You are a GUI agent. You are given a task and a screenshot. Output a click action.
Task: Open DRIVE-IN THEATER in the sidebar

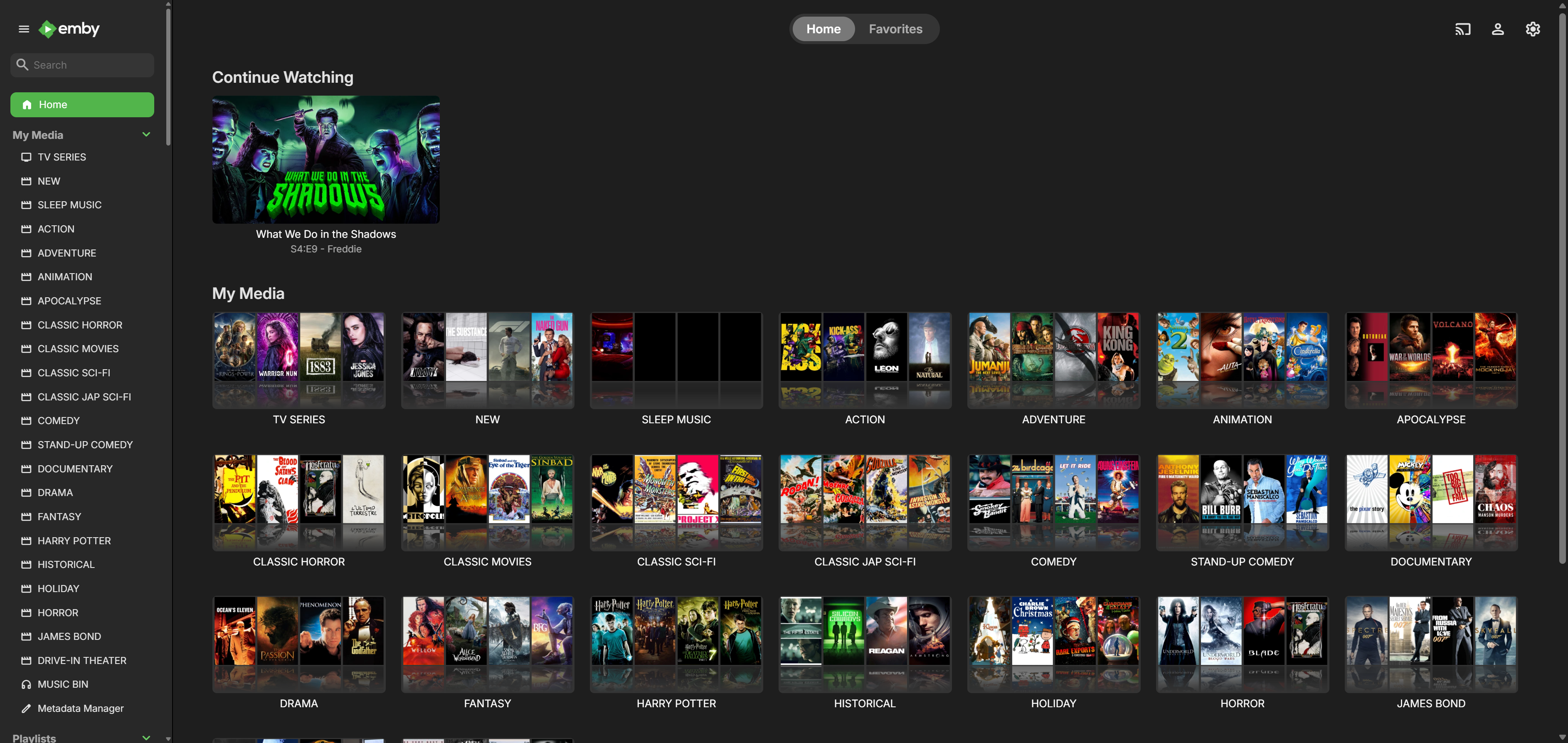tap(81, 660)
